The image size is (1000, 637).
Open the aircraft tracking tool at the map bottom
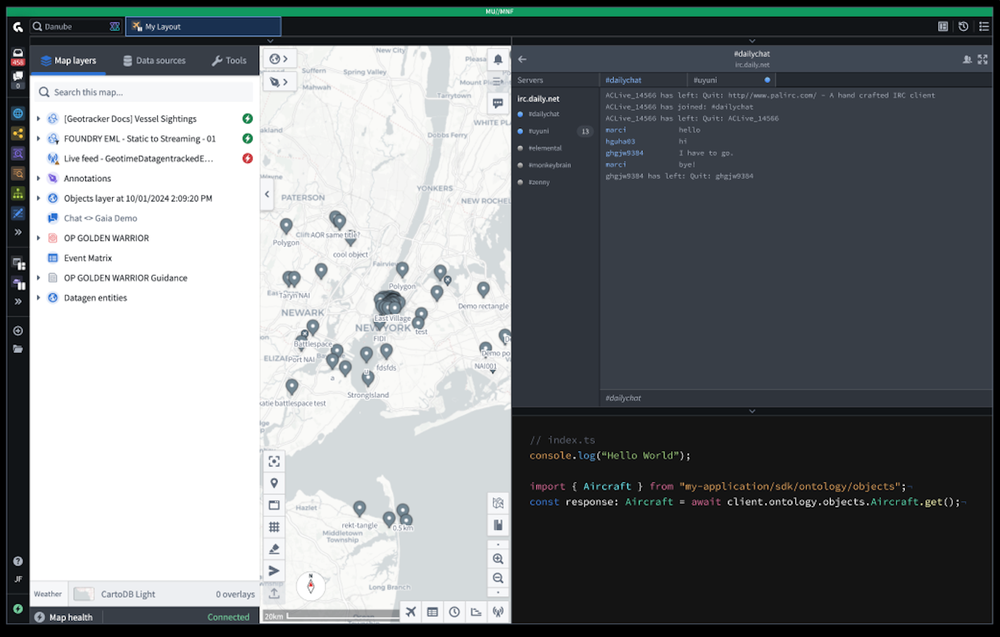click(411, 611)
